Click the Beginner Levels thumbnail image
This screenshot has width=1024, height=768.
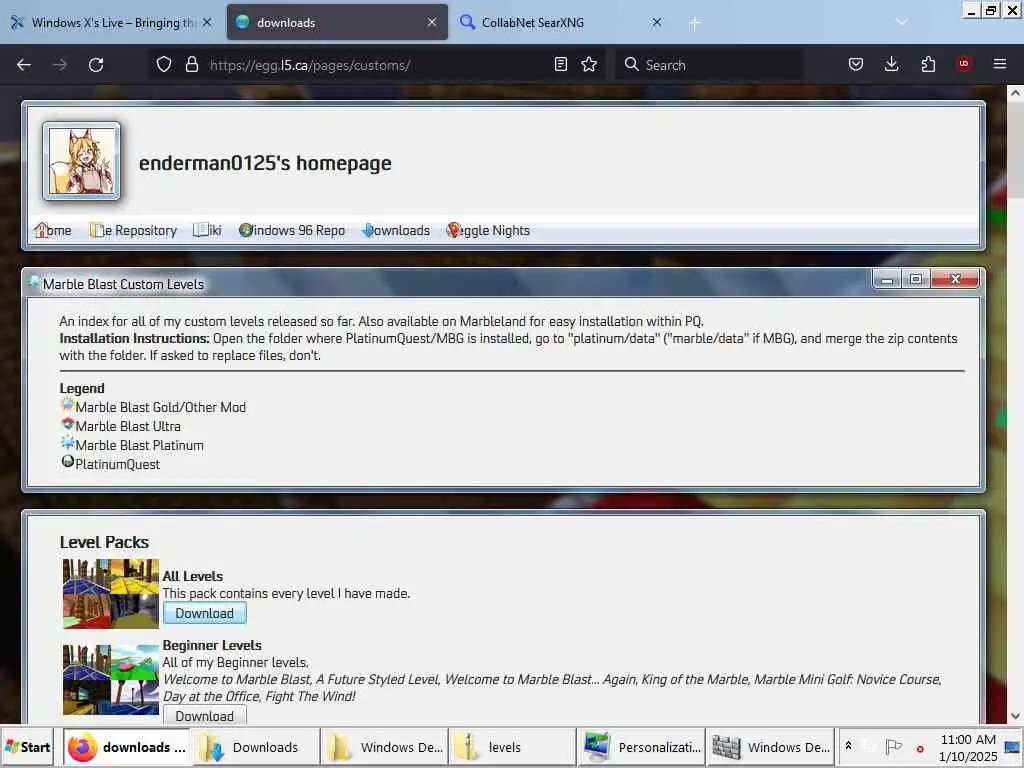(x=110, y=680)
